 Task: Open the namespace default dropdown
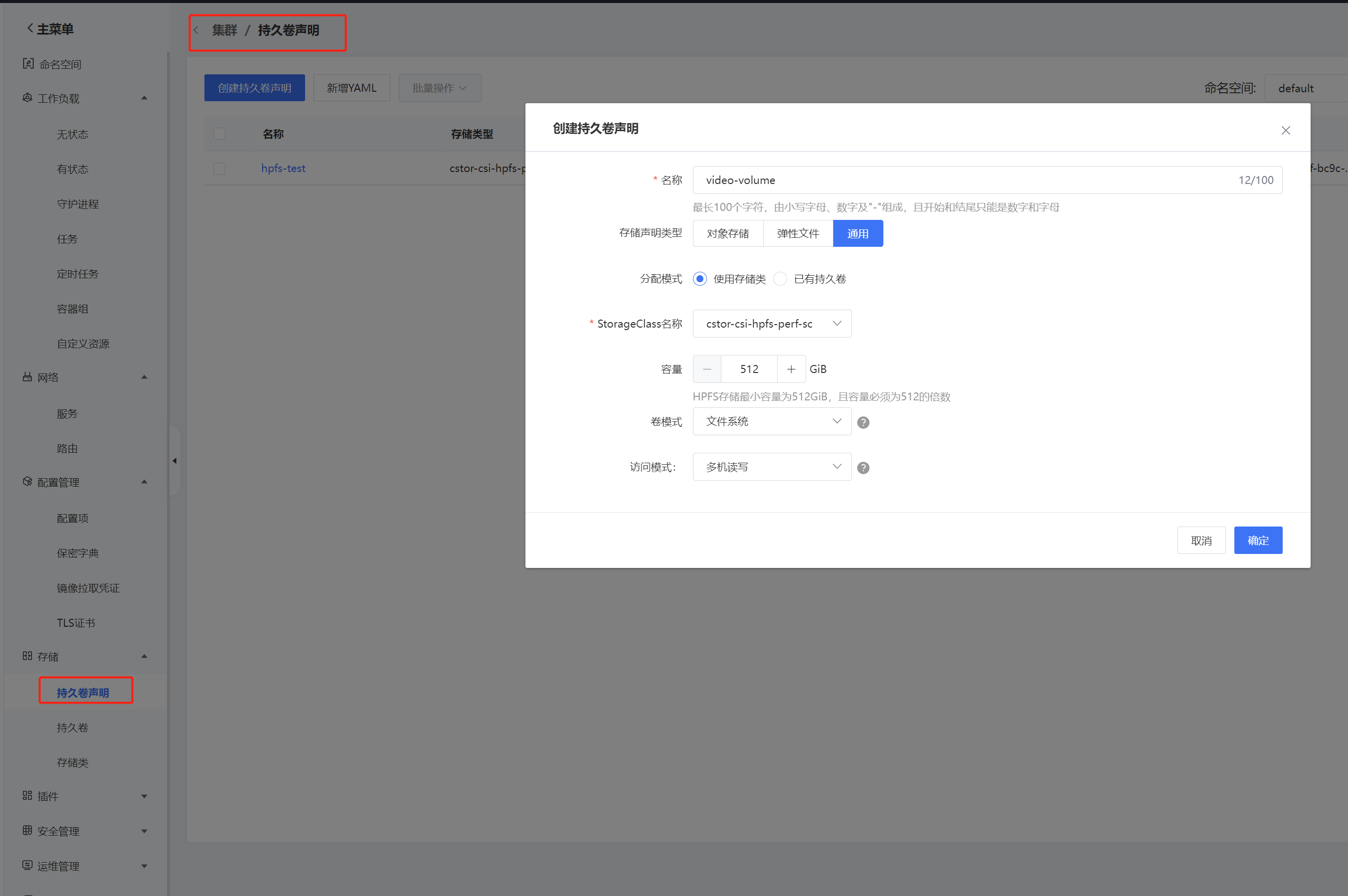(1306, 88)
